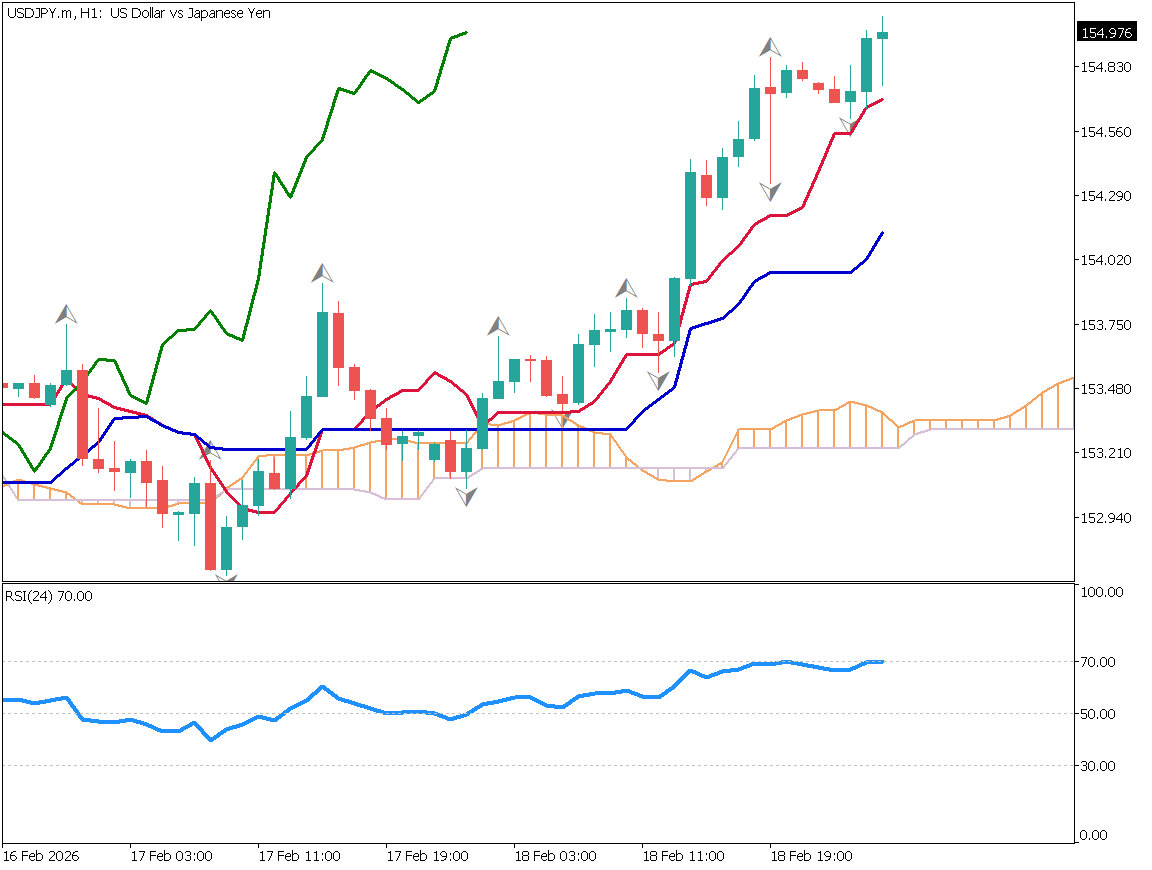Click the 16 Feb 2026 date label
The image size is (1152, 870).
[41, 856]
